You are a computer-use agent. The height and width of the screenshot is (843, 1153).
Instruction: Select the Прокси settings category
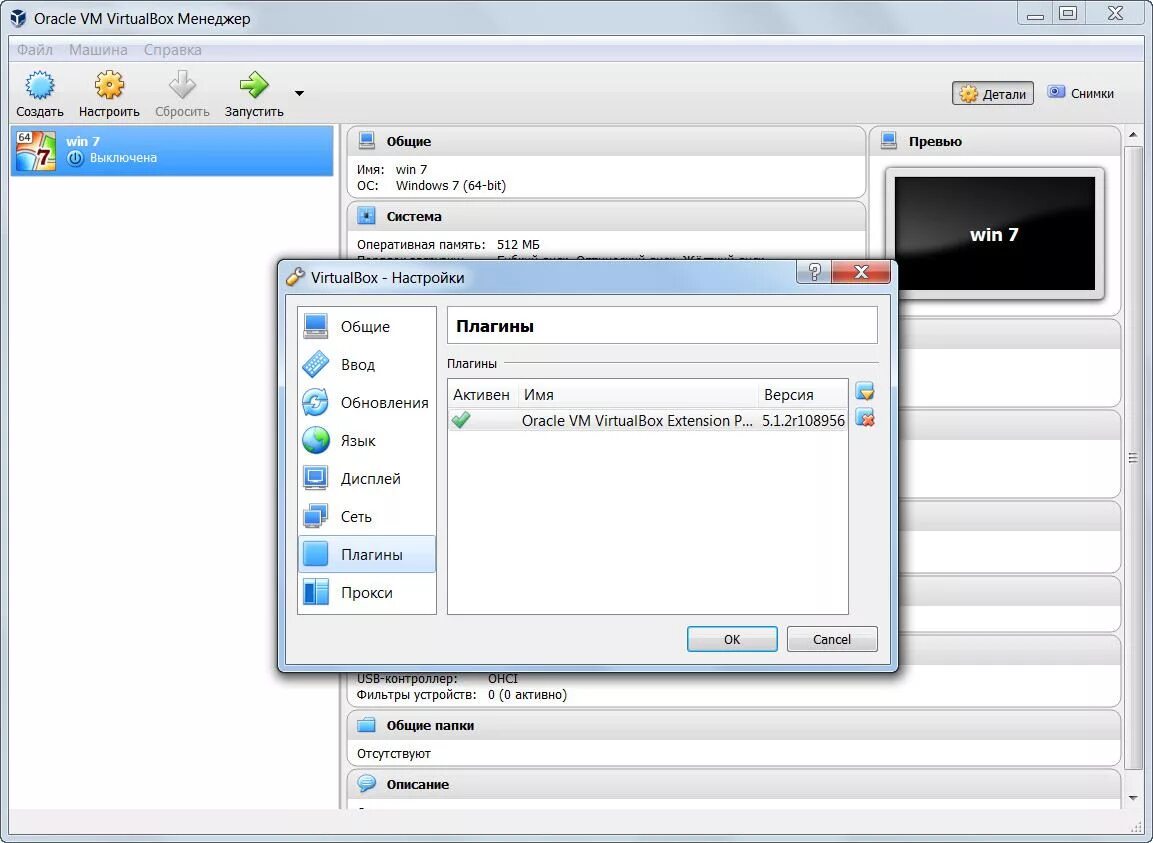367,592
